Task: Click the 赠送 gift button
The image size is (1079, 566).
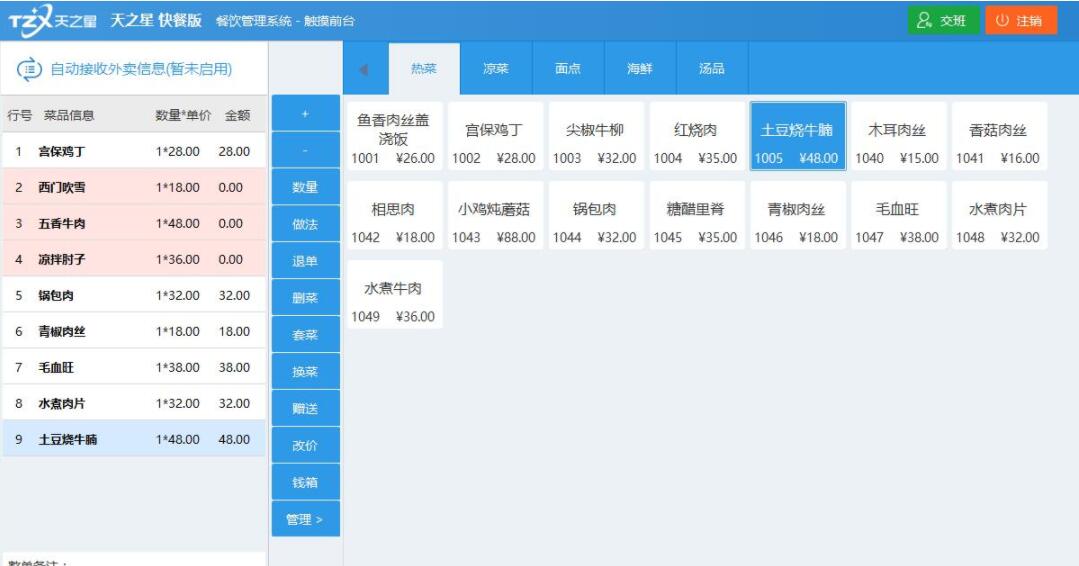Action: click(x=306, y=409)
